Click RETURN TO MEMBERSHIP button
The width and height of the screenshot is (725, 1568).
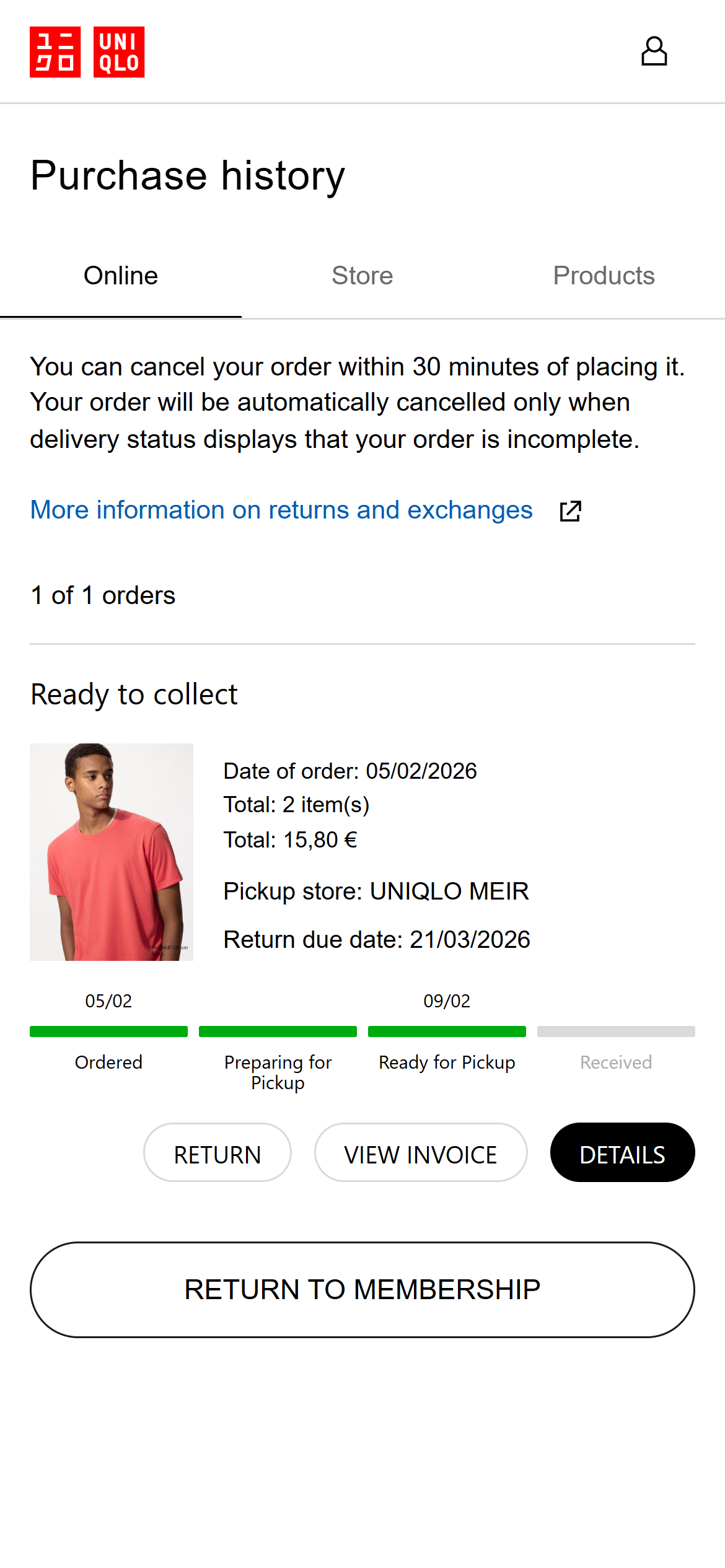coord(362,1289)
